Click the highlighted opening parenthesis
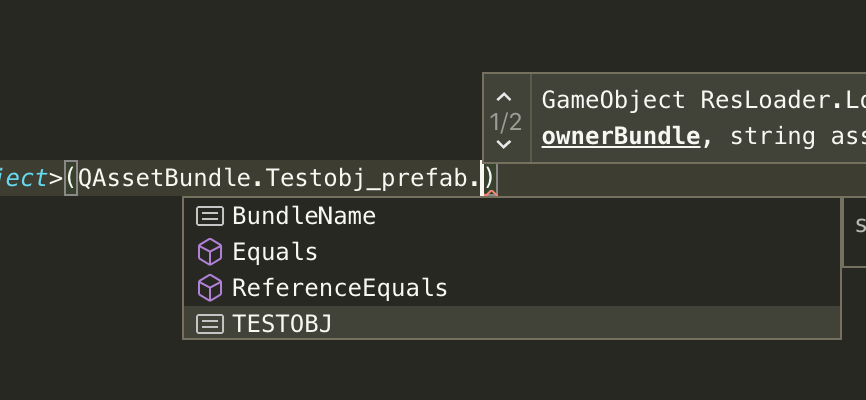 pyautogui.click(x=71, y=178)
